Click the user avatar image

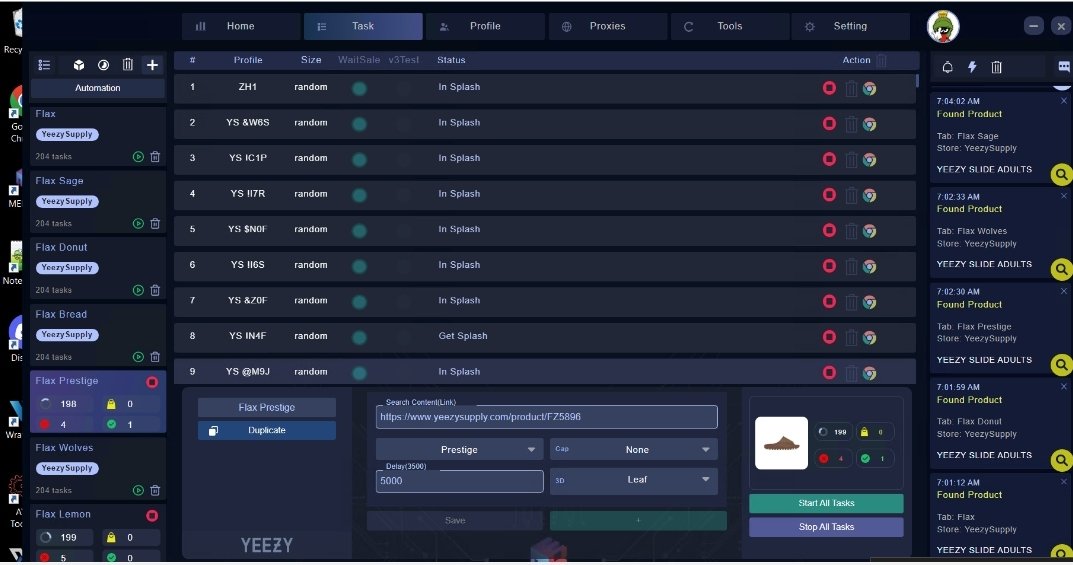click(943, 27)
